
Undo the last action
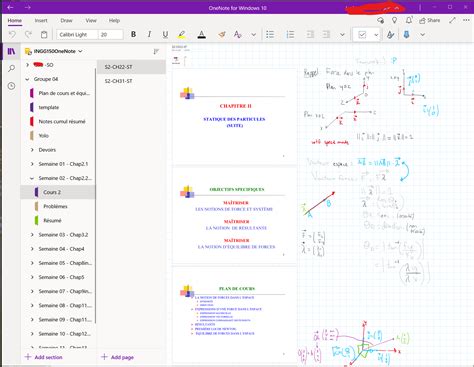[x=12, y=34]
